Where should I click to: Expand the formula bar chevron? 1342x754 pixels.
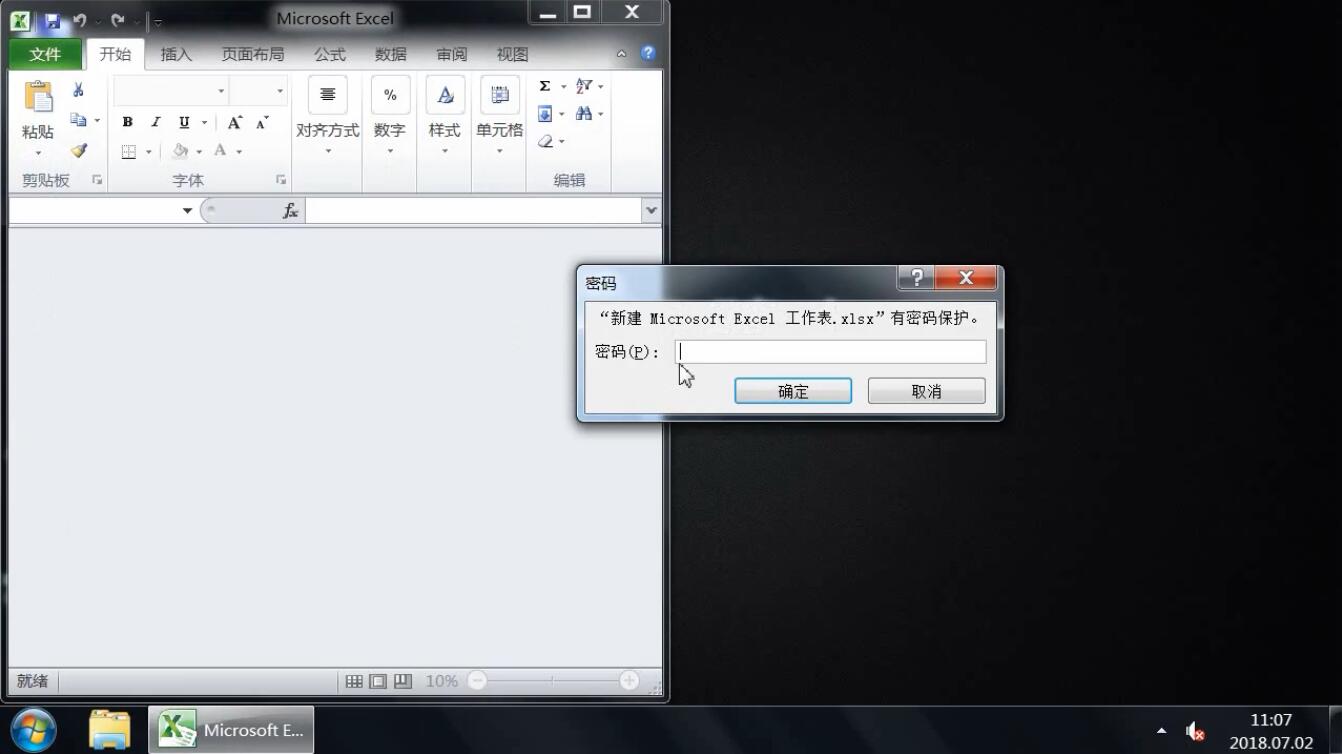click(652, 211)
